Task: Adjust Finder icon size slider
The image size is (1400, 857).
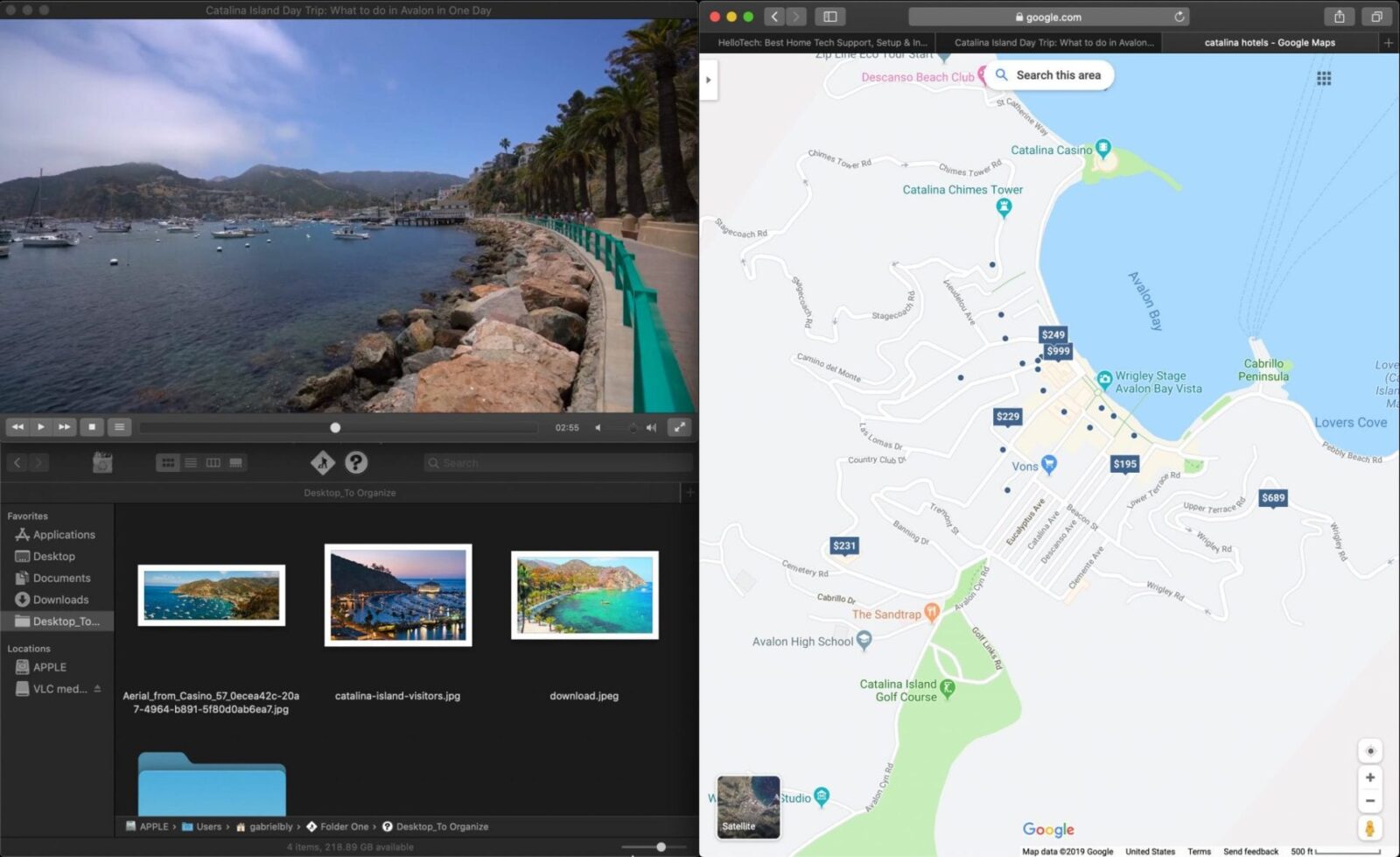Action: tap(661, 846)
